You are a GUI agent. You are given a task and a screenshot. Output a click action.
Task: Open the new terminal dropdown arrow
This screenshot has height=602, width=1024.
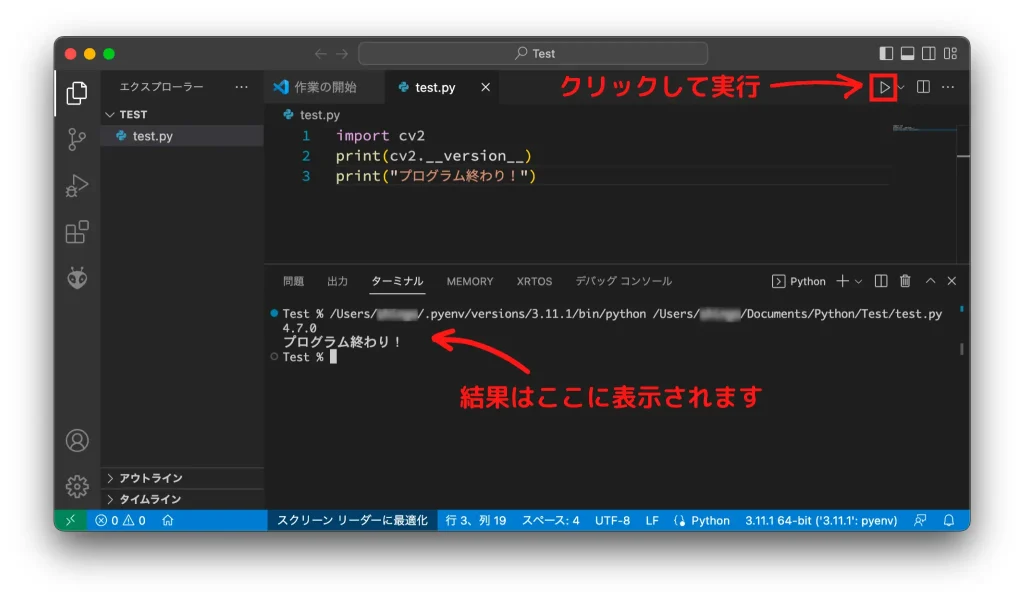859,282
